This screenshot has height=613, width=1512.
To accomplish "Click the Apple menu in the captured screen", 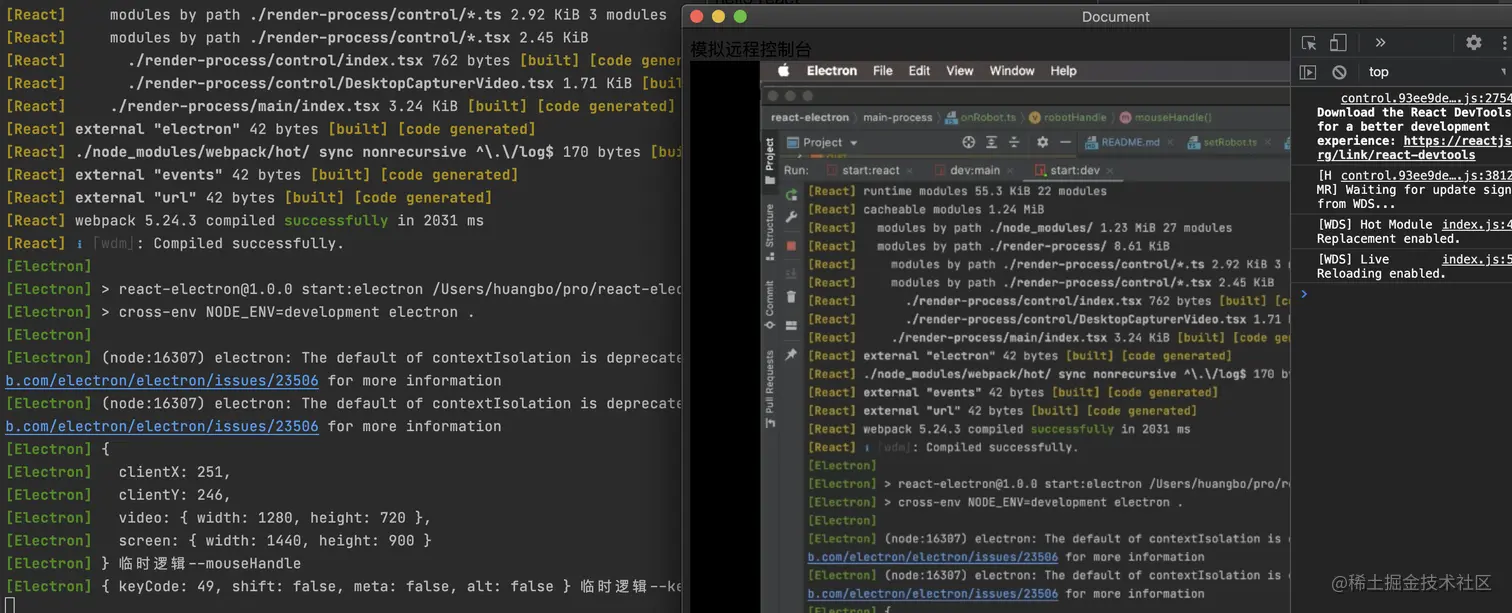I will pyautogui.click(x=784, y=71).
